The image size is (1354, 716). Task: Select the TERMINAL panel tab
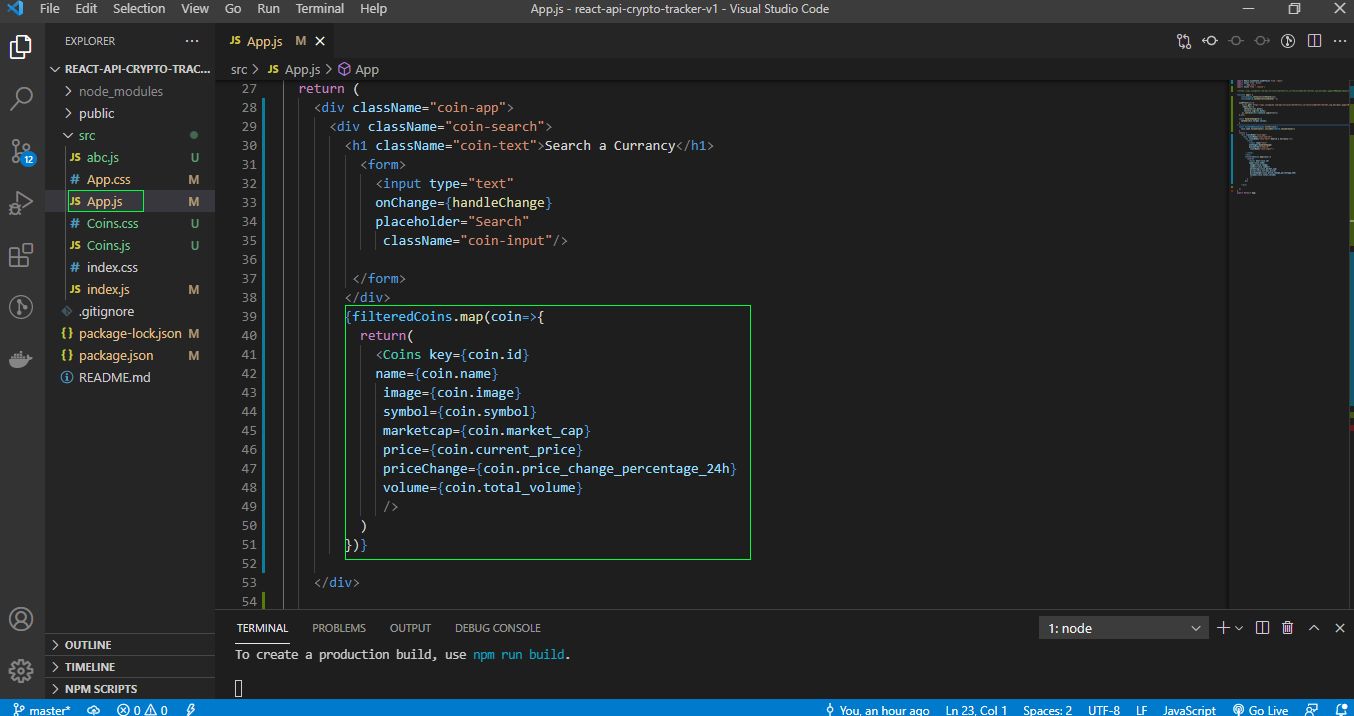[262, 628]
